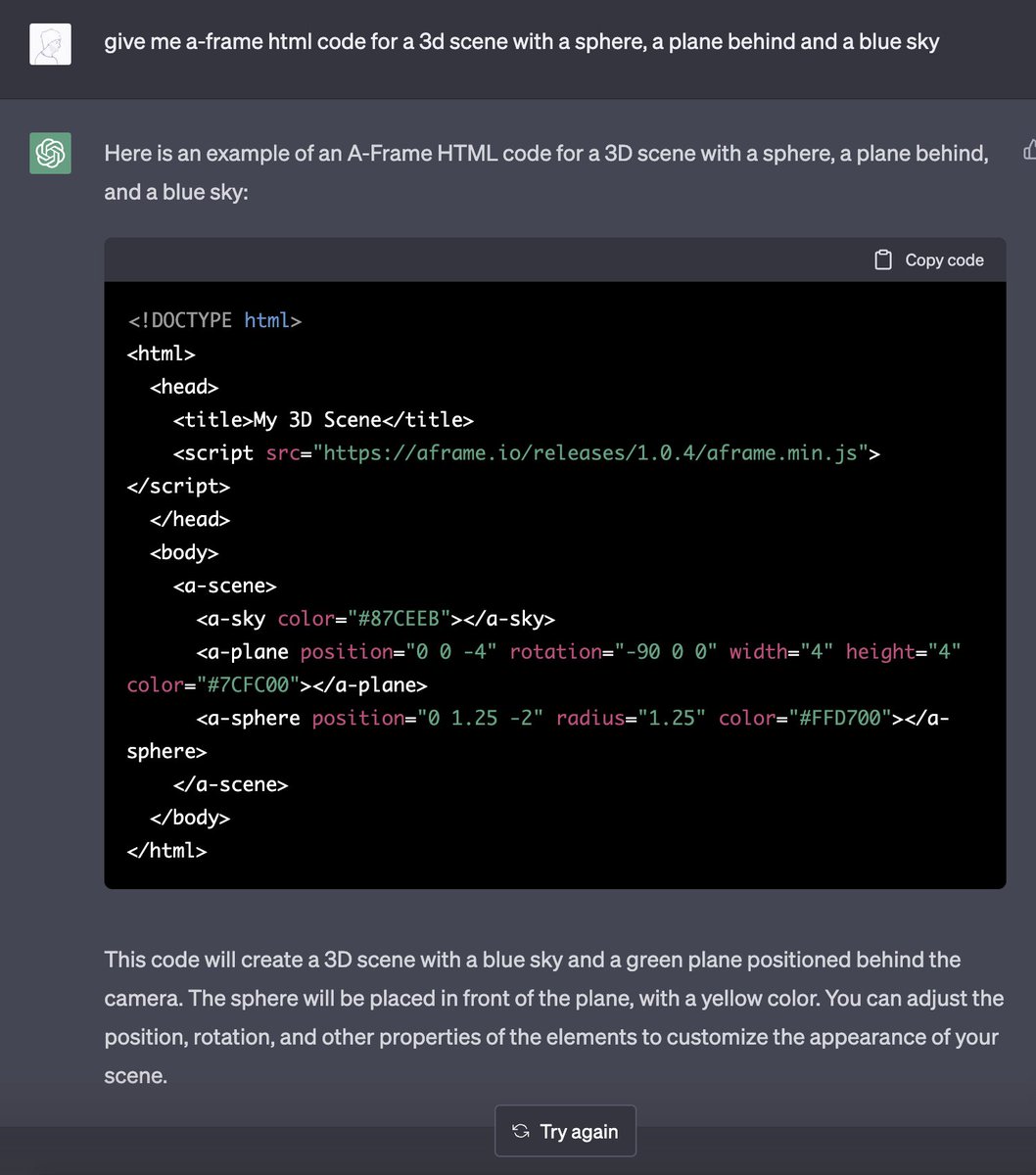Click the a-sky element in the code
Image resolution: width=1036 pixels, height=1175 pixels.
point(231,618)
